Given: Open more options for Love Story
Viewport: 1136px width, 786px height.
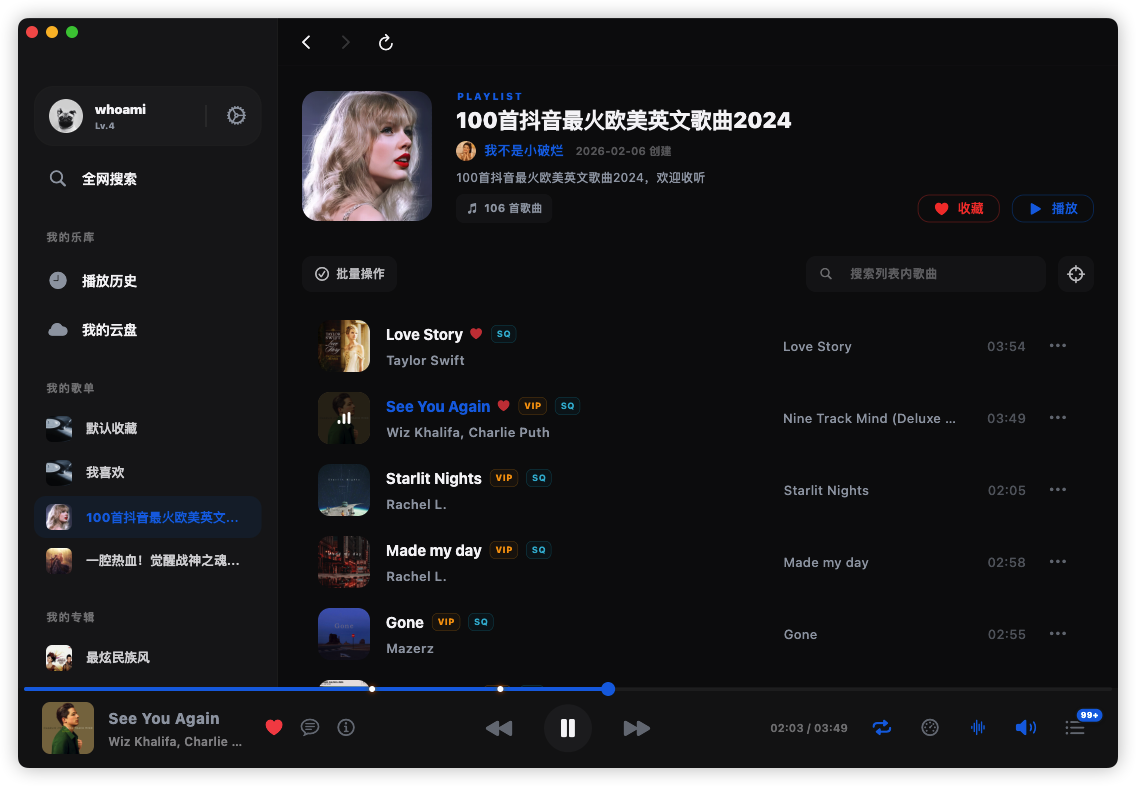Looking at the screenshot, I should [1058, 346].
